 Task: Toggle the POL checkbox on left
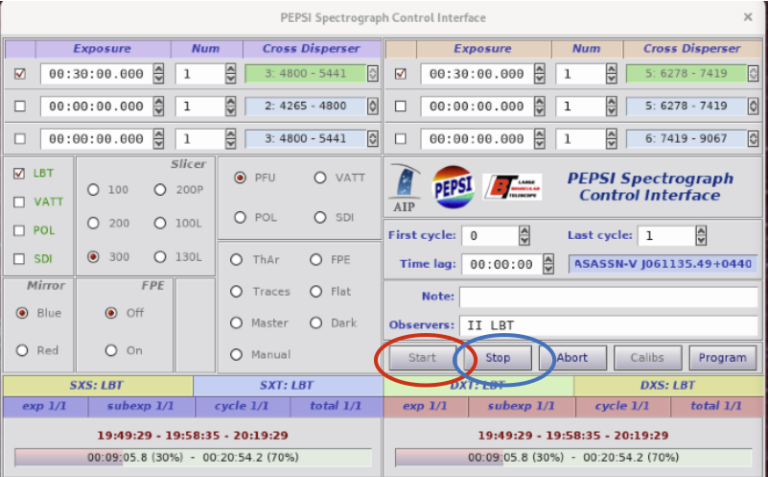[20, 230]
